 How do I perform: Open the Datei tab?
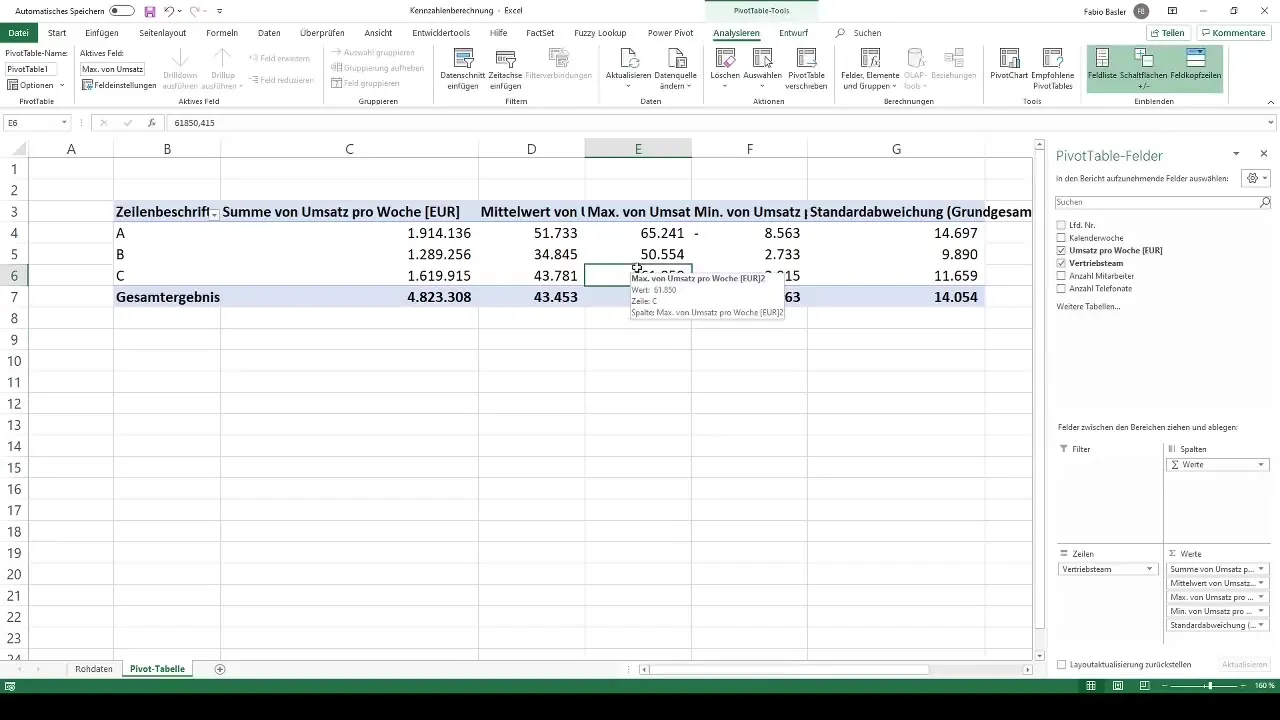[18, 33]
